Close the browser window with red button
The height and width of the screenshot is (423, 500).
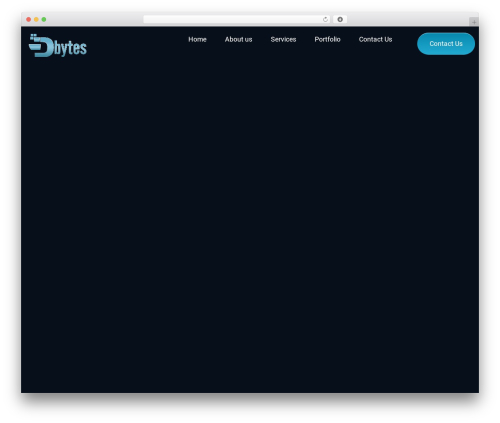click(29, 19)
